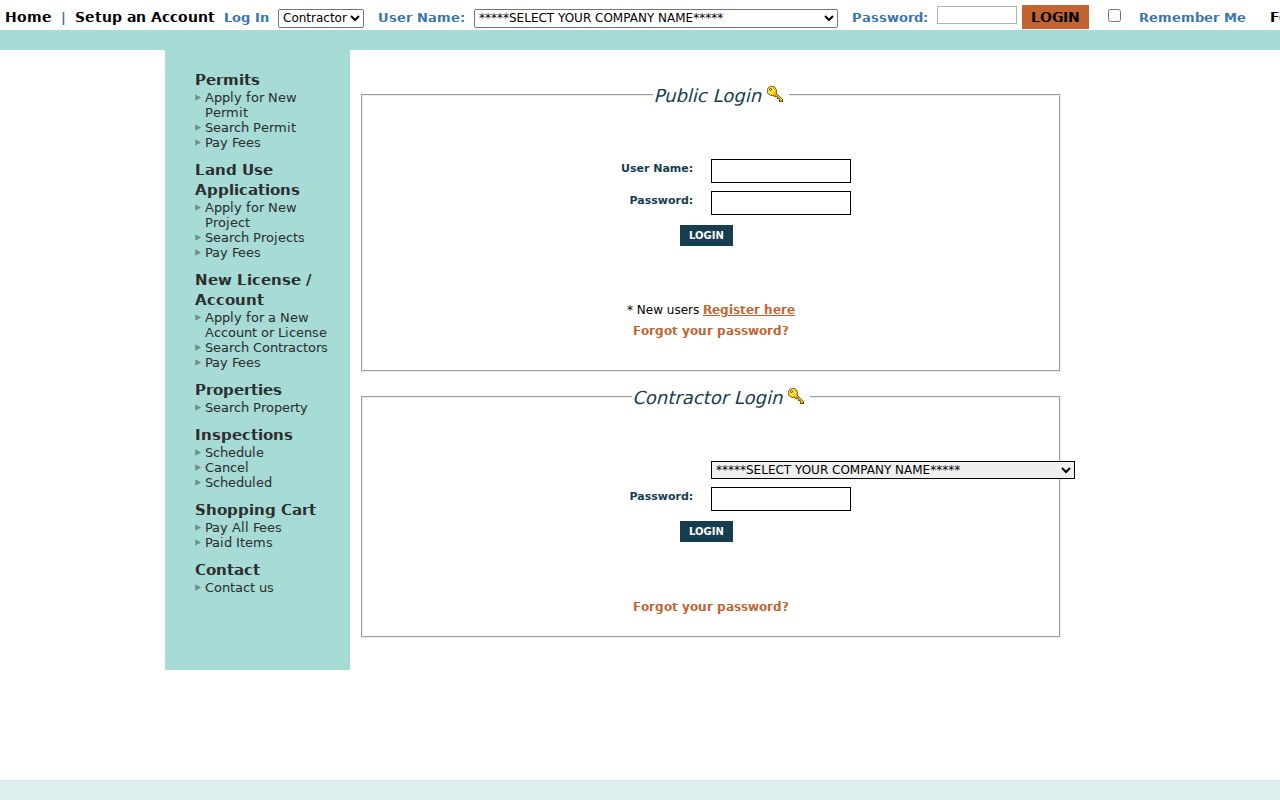Open Apply for a New Account or License
This screenshot has width=1280, height=800.
coord(266,325)
